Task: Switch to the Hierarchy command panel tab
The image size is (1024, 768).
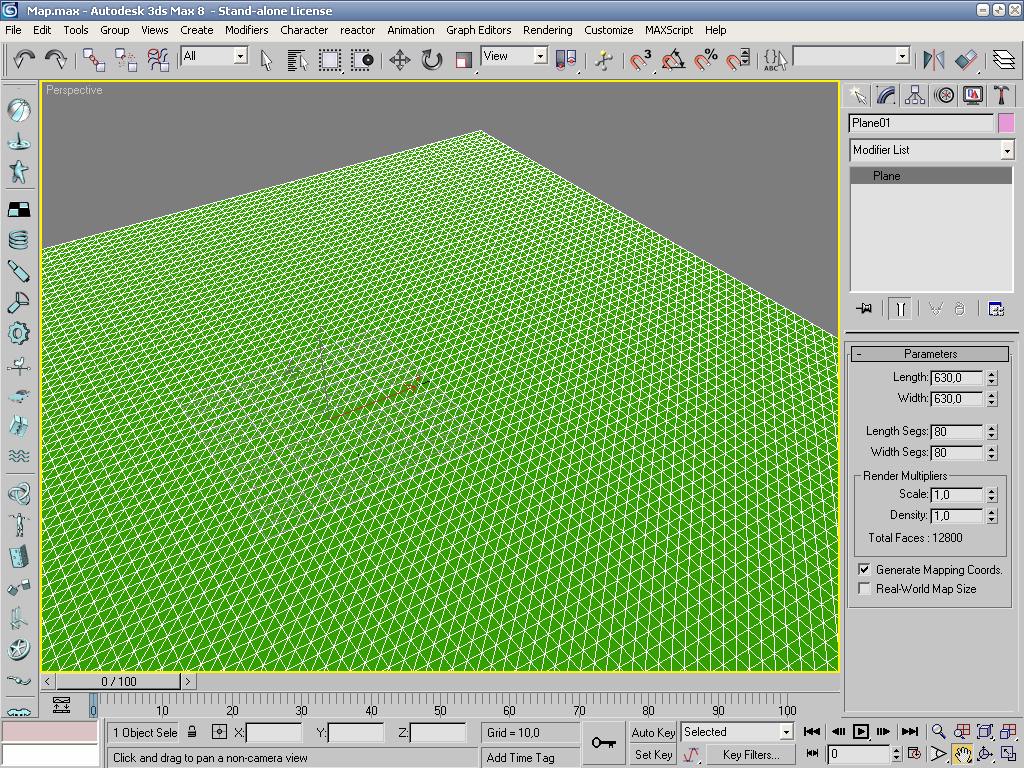Action: [x=914, y=95]
